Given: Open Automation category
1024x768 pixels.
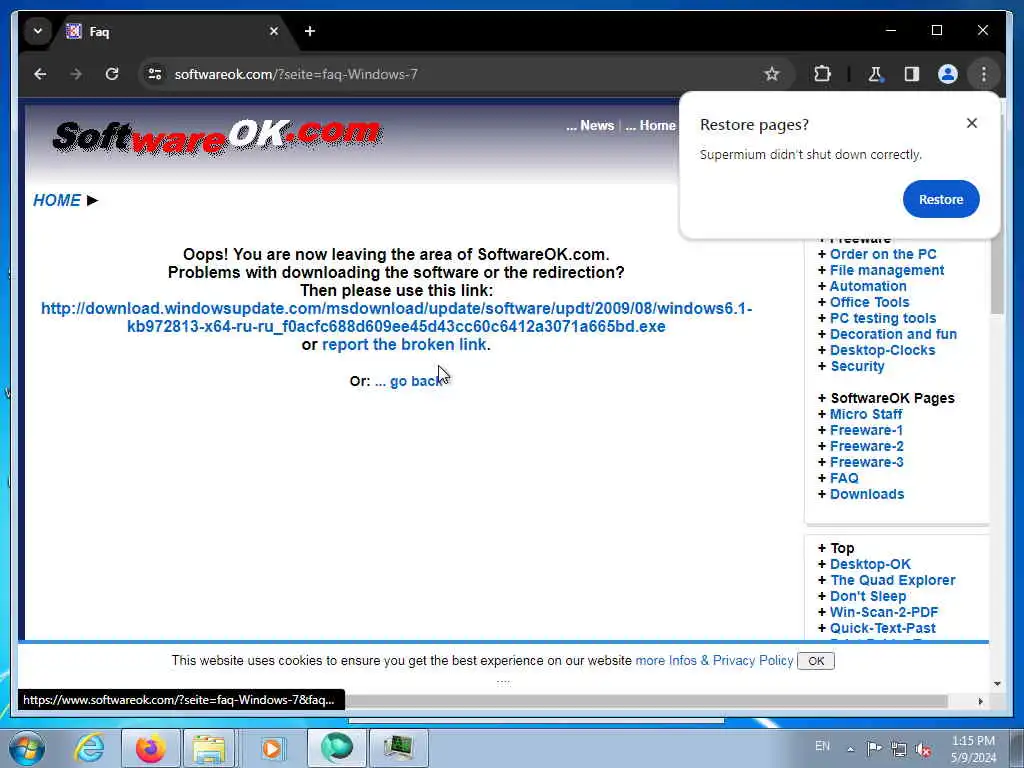Looking at the screenshot, I should (868, 286).
